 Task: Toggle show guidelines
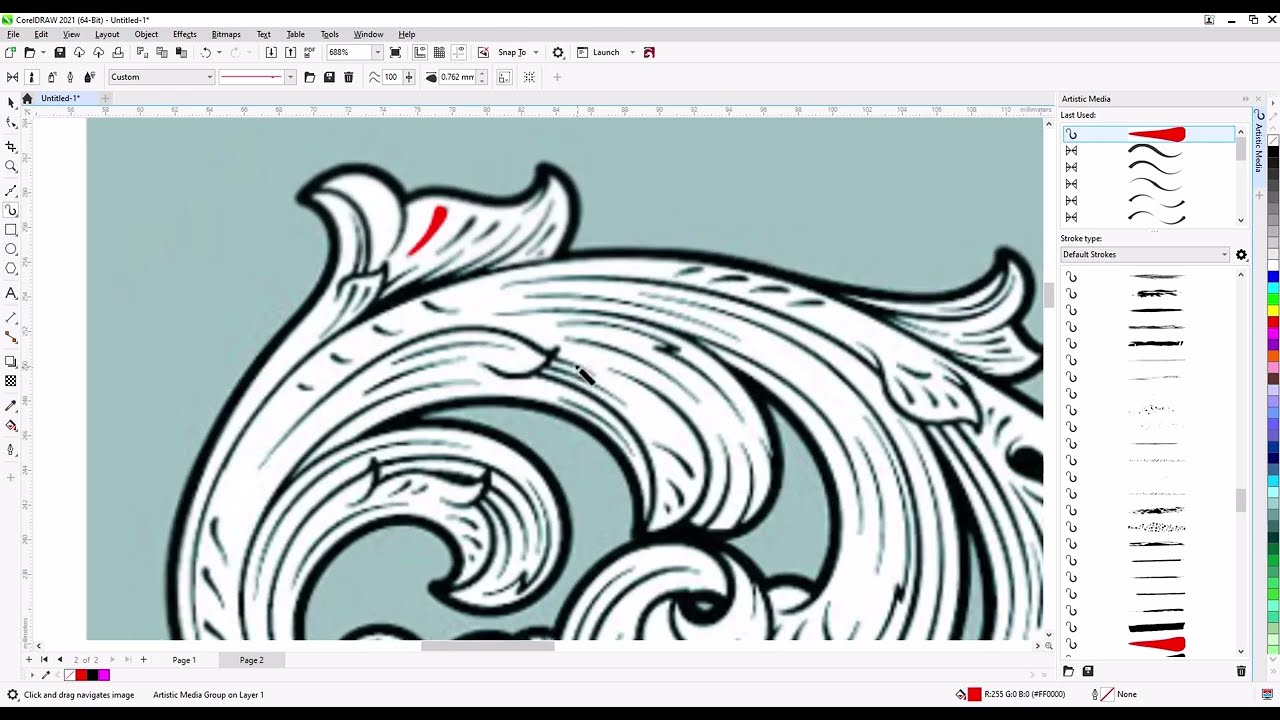pos(459,52)
